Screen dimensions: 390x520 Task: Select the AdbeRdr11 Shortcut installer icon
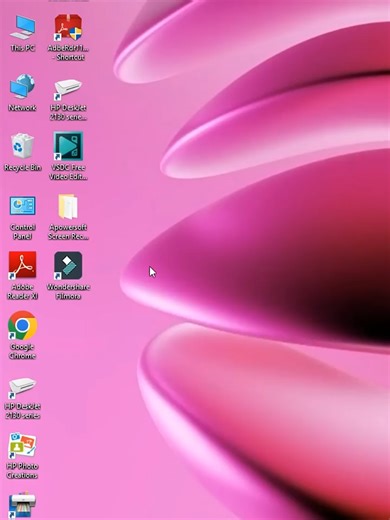pos(68,28)
